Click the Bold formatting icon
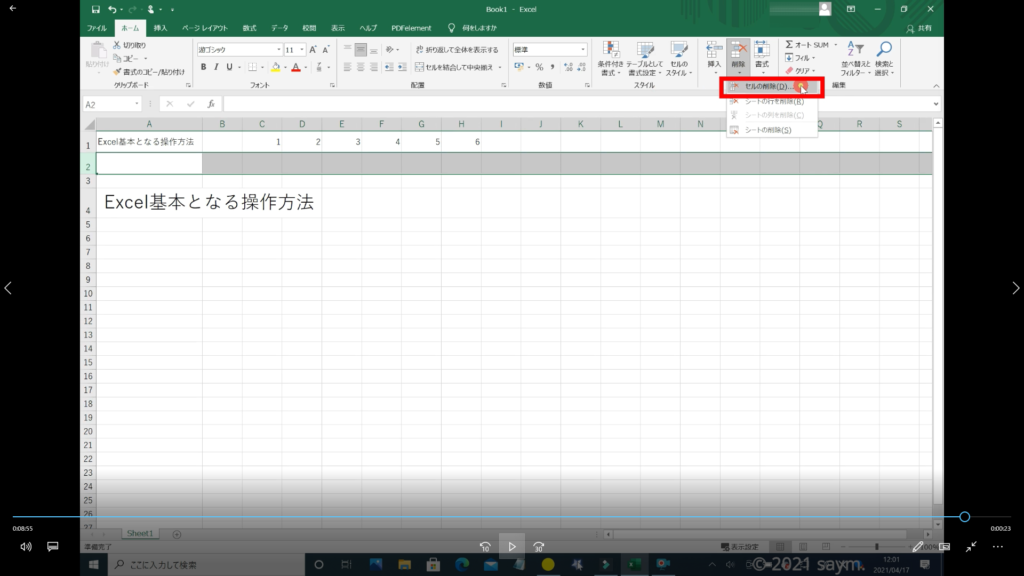The height and width of the screenshot is (576, 1024). pos(203,67)
